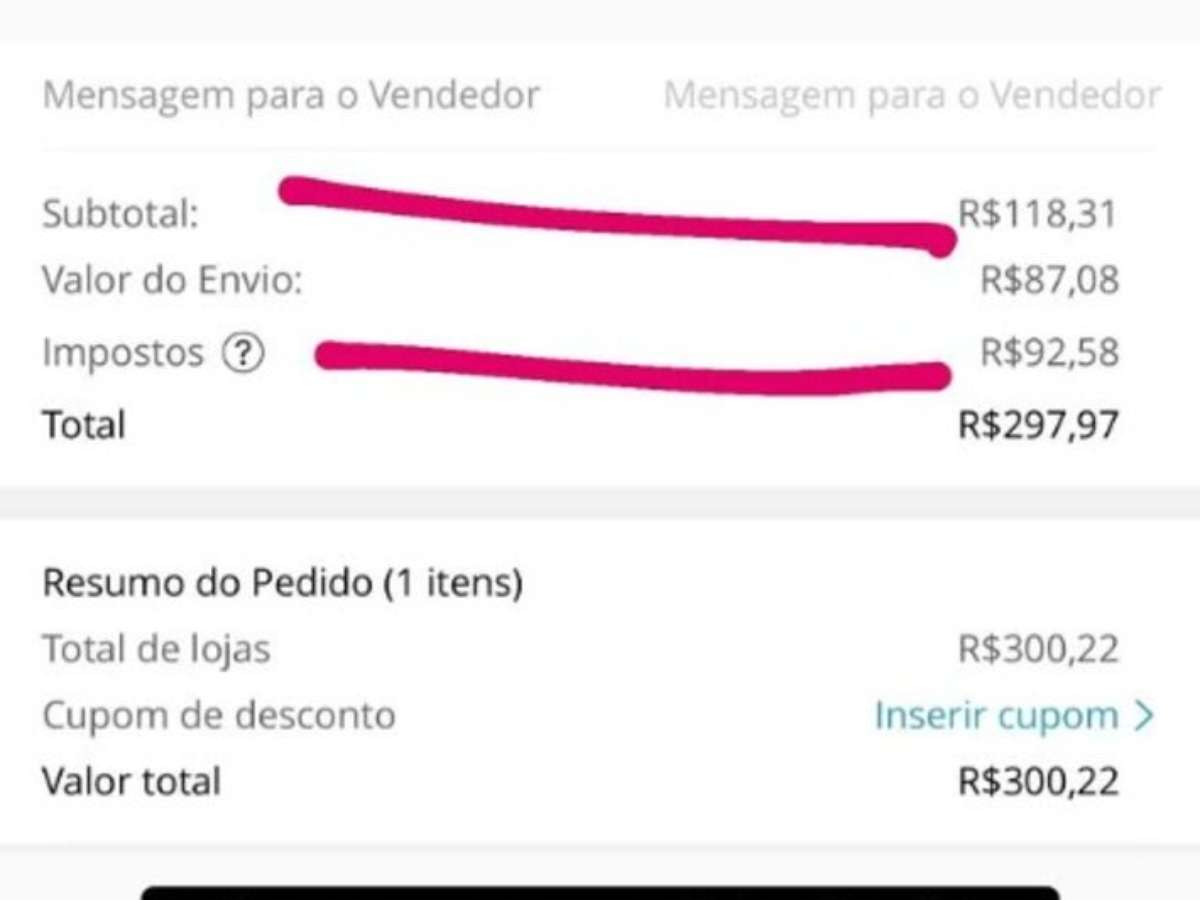
Task: Tap the chevron next to Inserir cupom
Action: (x=1144, y=716)
